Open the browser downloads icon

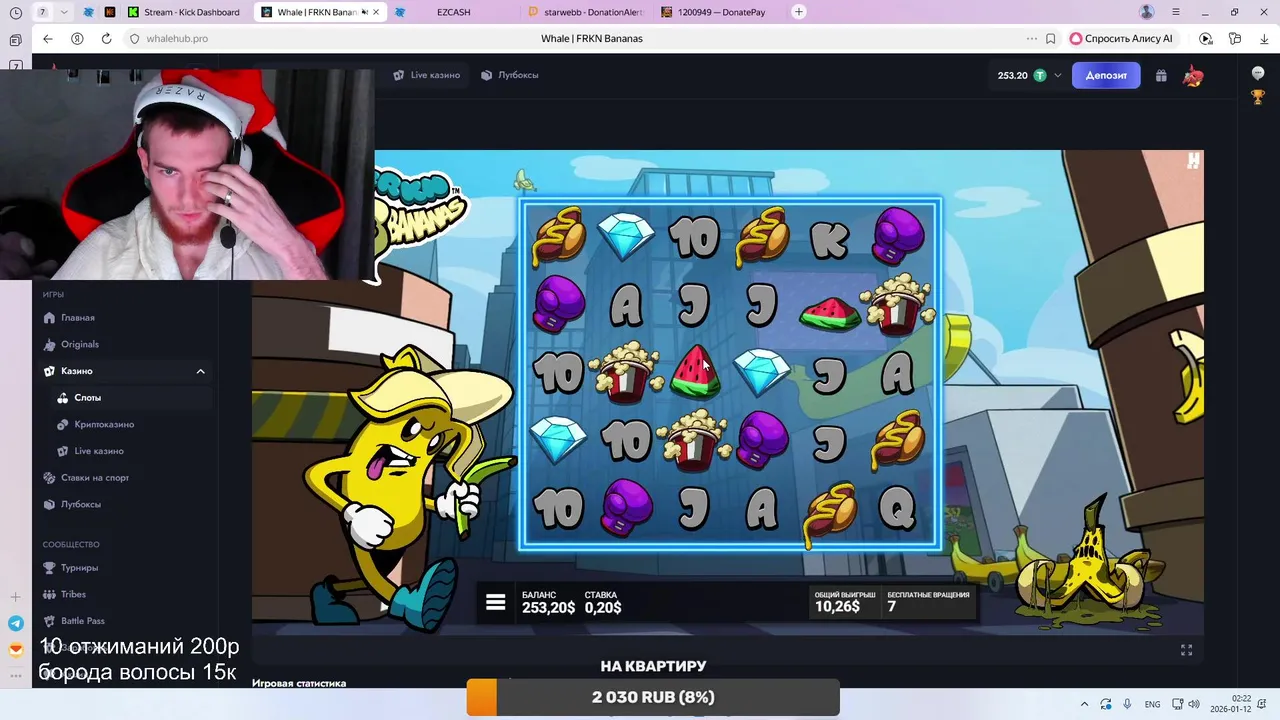click(1264, 38)
